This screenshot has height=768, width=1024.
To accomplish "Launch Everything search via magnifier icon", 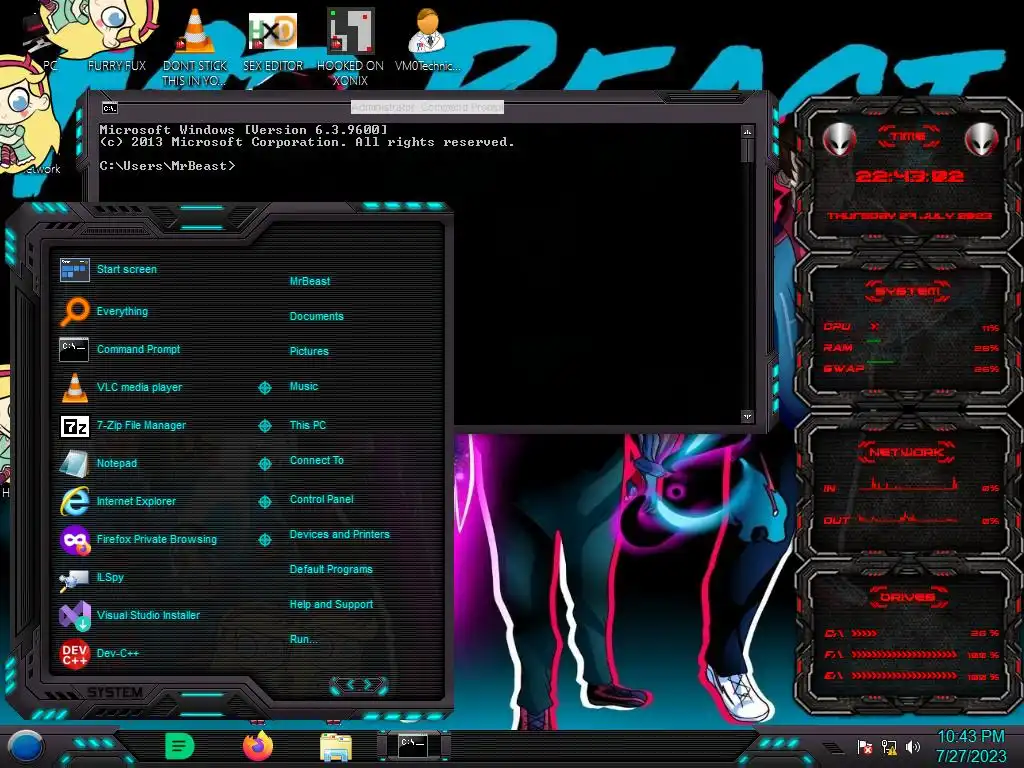I will pyautogui.click(x=74, y=311).
